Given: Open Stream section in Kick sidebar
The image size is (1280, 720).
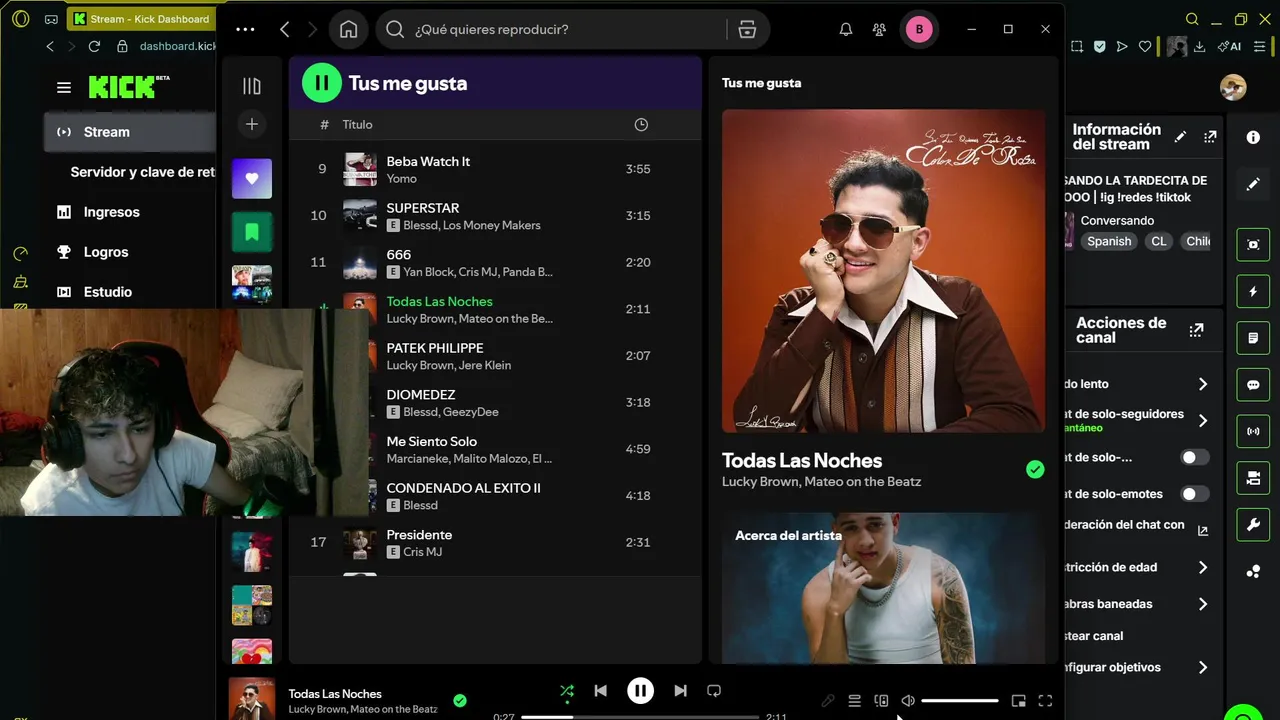Looking at the screenshot, I should 130,132.
